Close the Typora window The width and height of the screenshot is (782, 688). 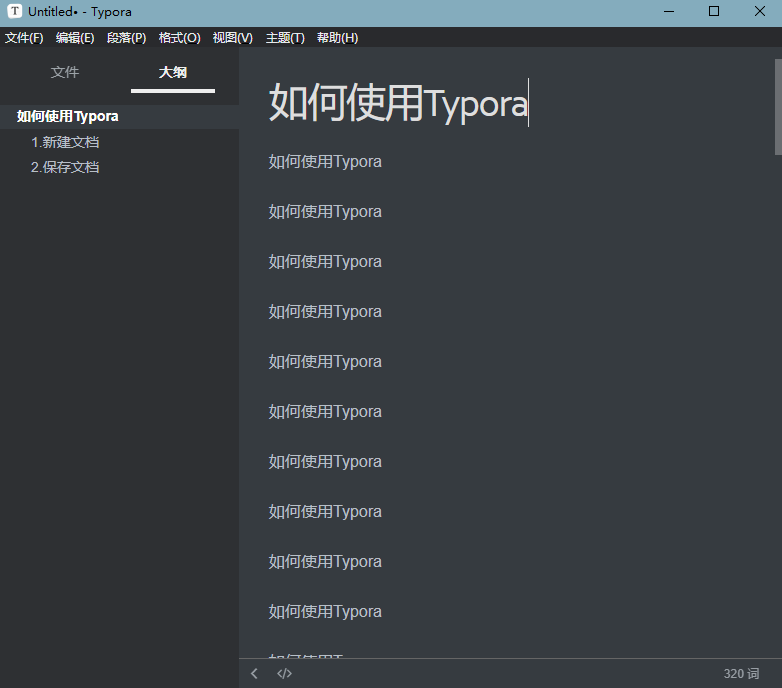760,11
